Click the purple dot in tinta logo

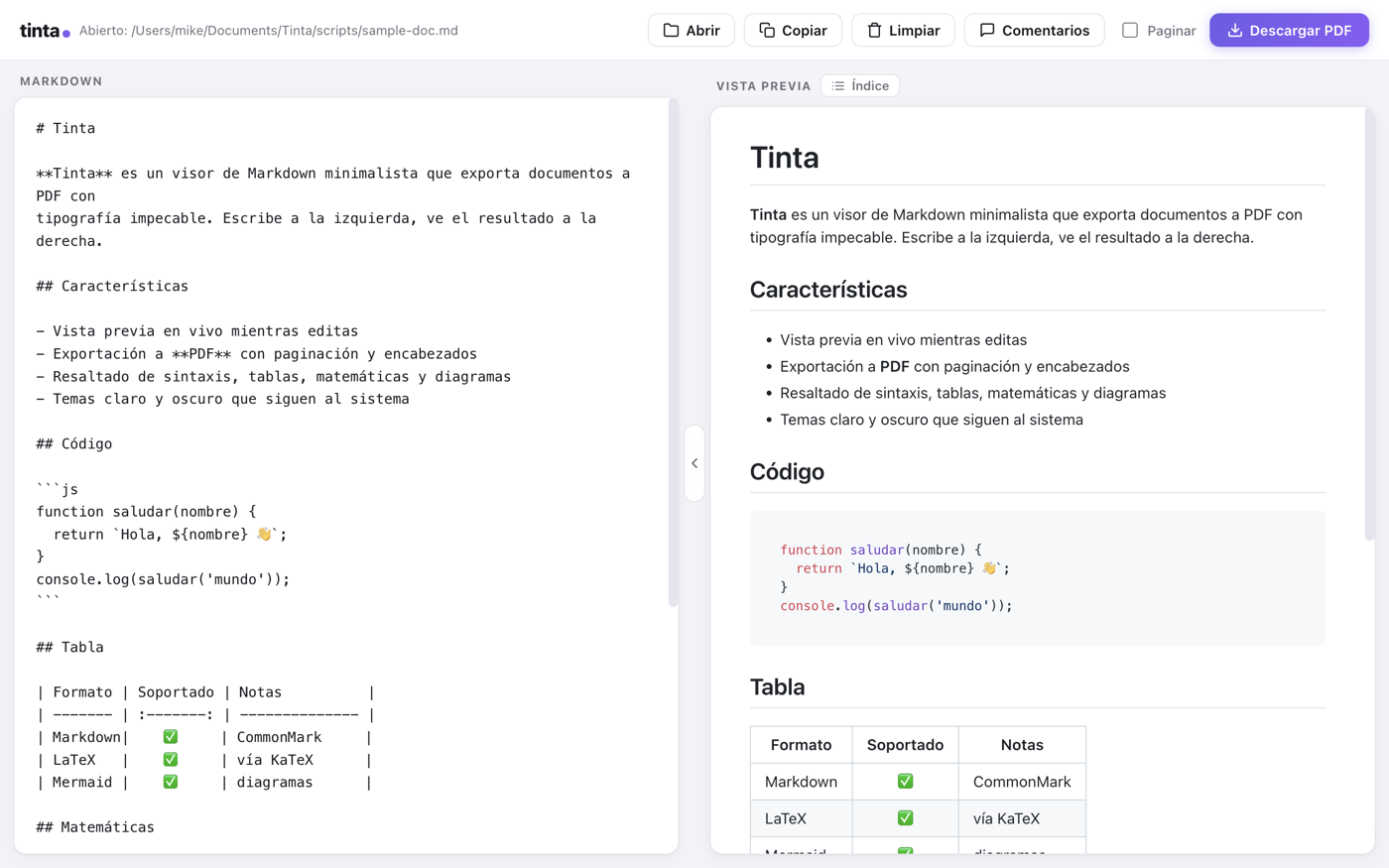(x=66, y=34)
